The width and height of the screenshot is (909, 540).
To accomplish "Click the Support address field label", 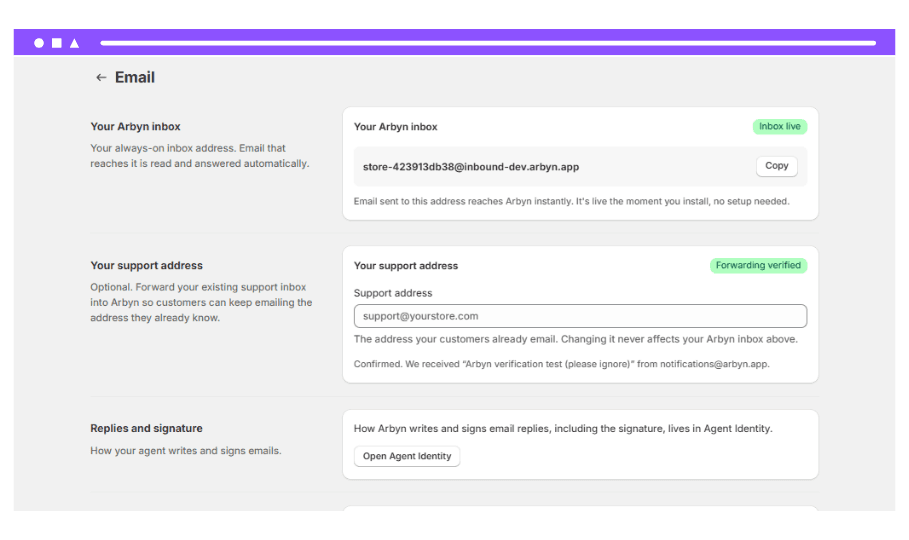I will (x=393, y=293).
